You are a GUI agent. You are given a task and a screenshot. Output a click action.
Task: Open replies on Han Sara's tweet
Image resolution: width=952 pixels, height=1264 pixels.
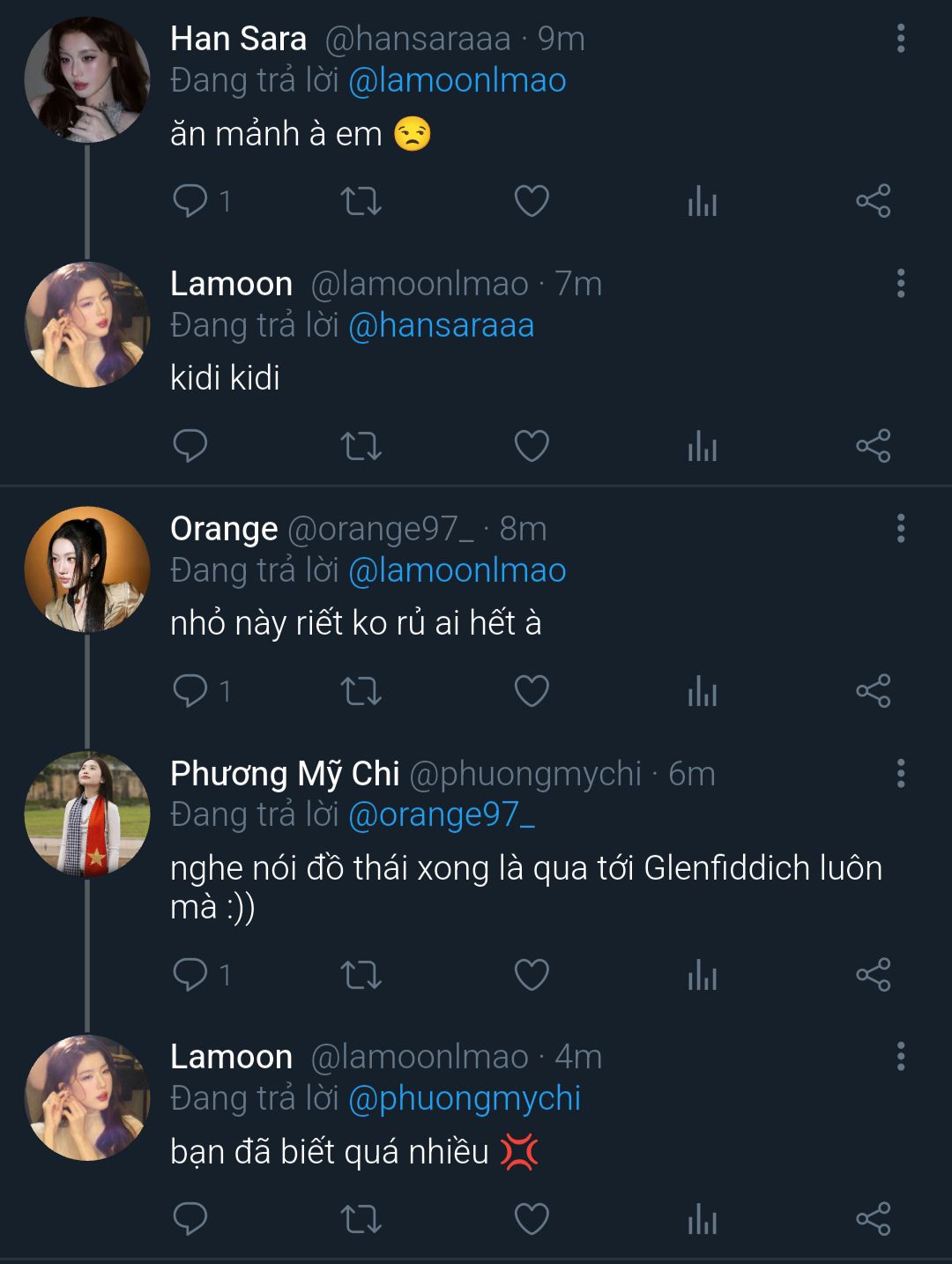coord(190,201)
